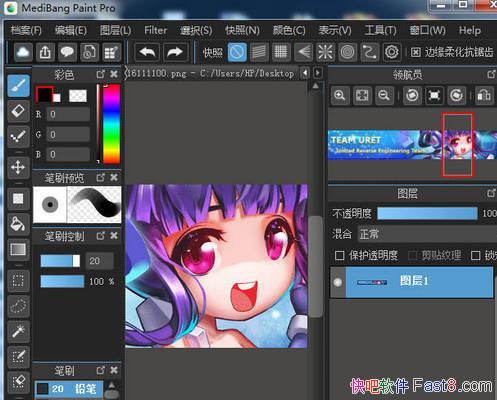Flip canvas view in navigator
497x400 pixels.
484,95
